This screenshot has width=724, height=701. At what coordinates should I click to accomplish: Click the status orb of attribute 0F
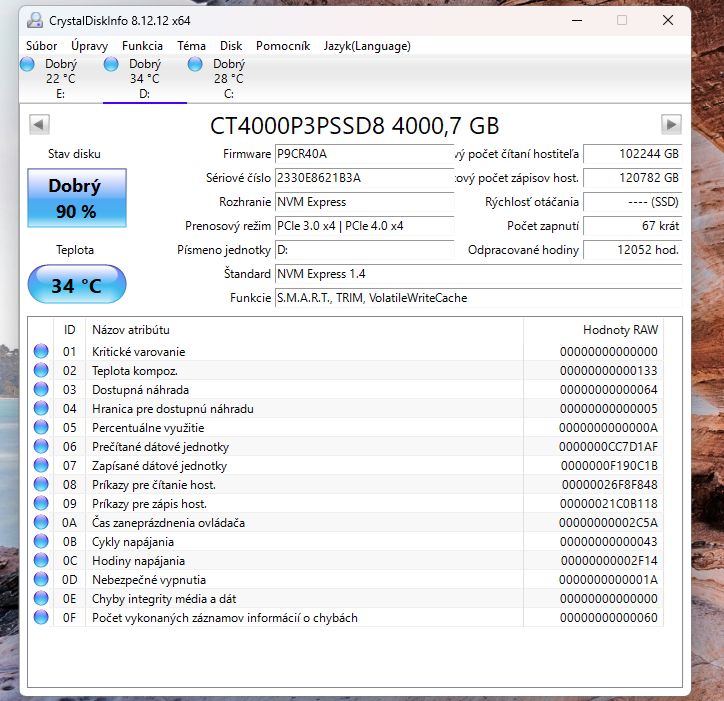coord(41,617)
